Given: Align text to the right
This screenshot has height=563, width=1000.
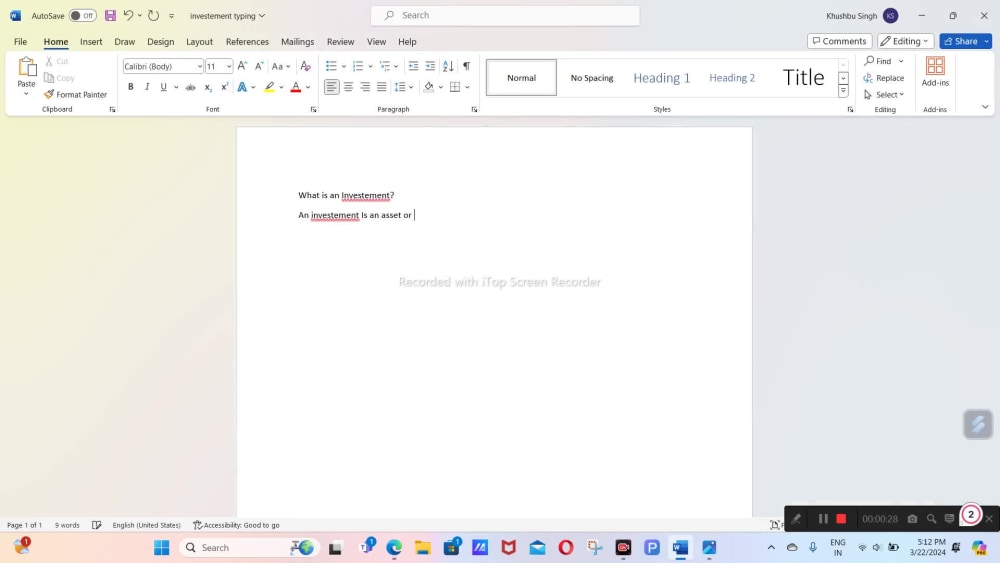Looking at the screenshot, I should pos(365,87).
